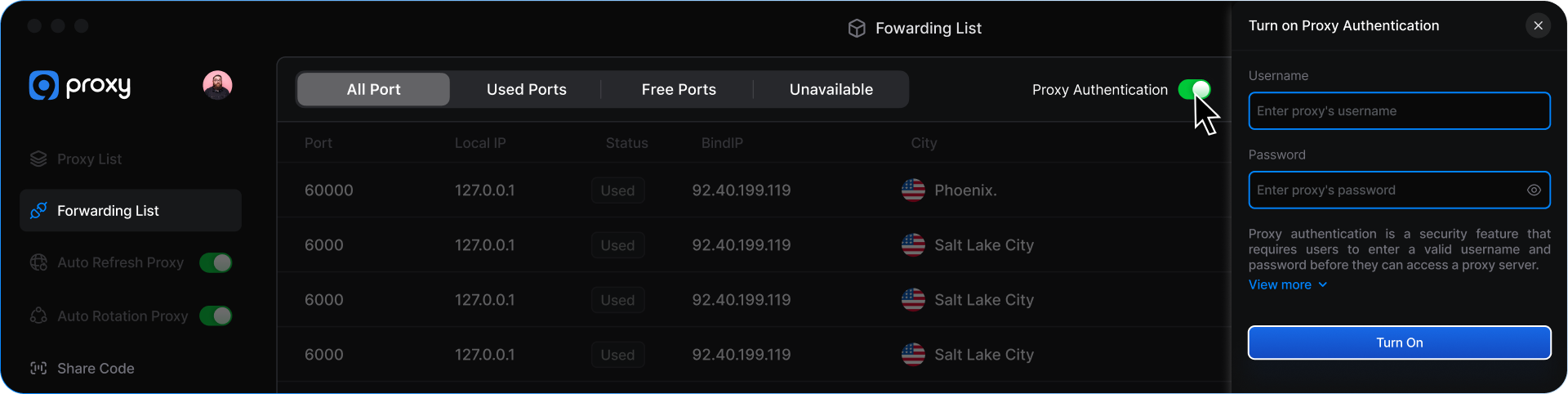Viewport: 1568px width, 394px height.
Task: Open the Unavailable ports tab
Action: 831,89
